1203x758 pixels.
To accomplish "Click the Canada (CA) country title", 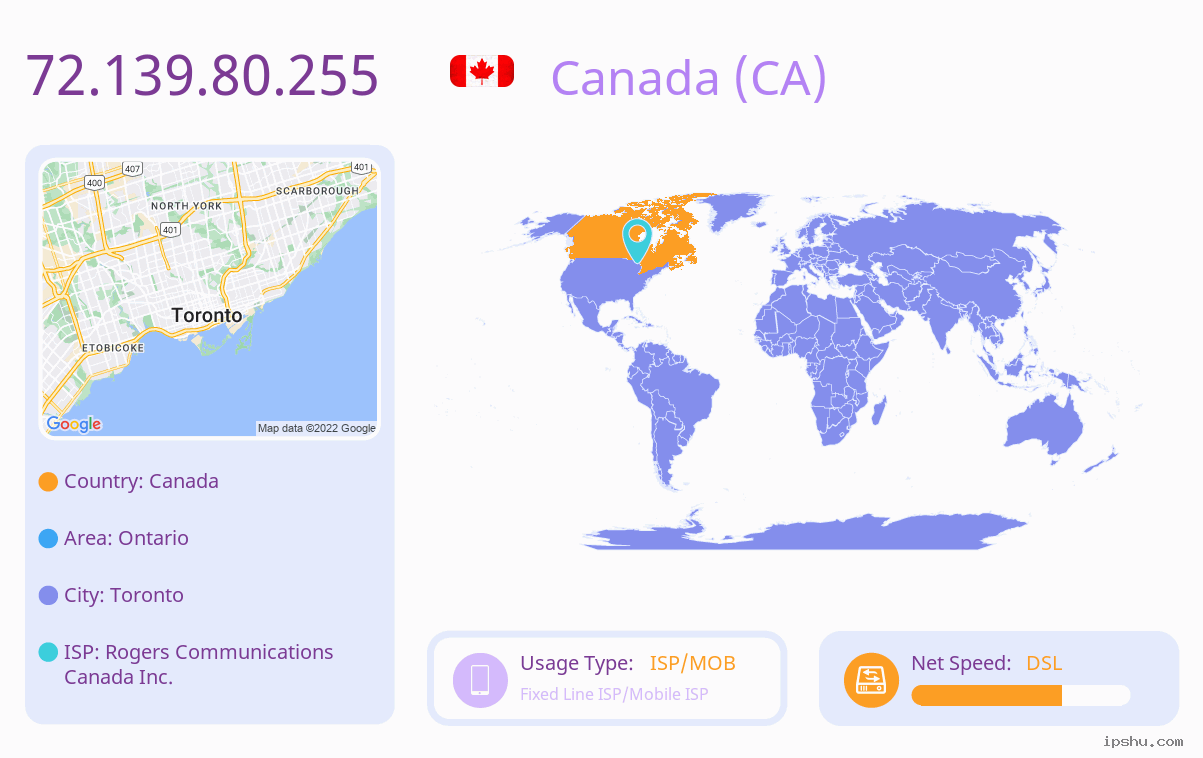I will tap(689, 77).
